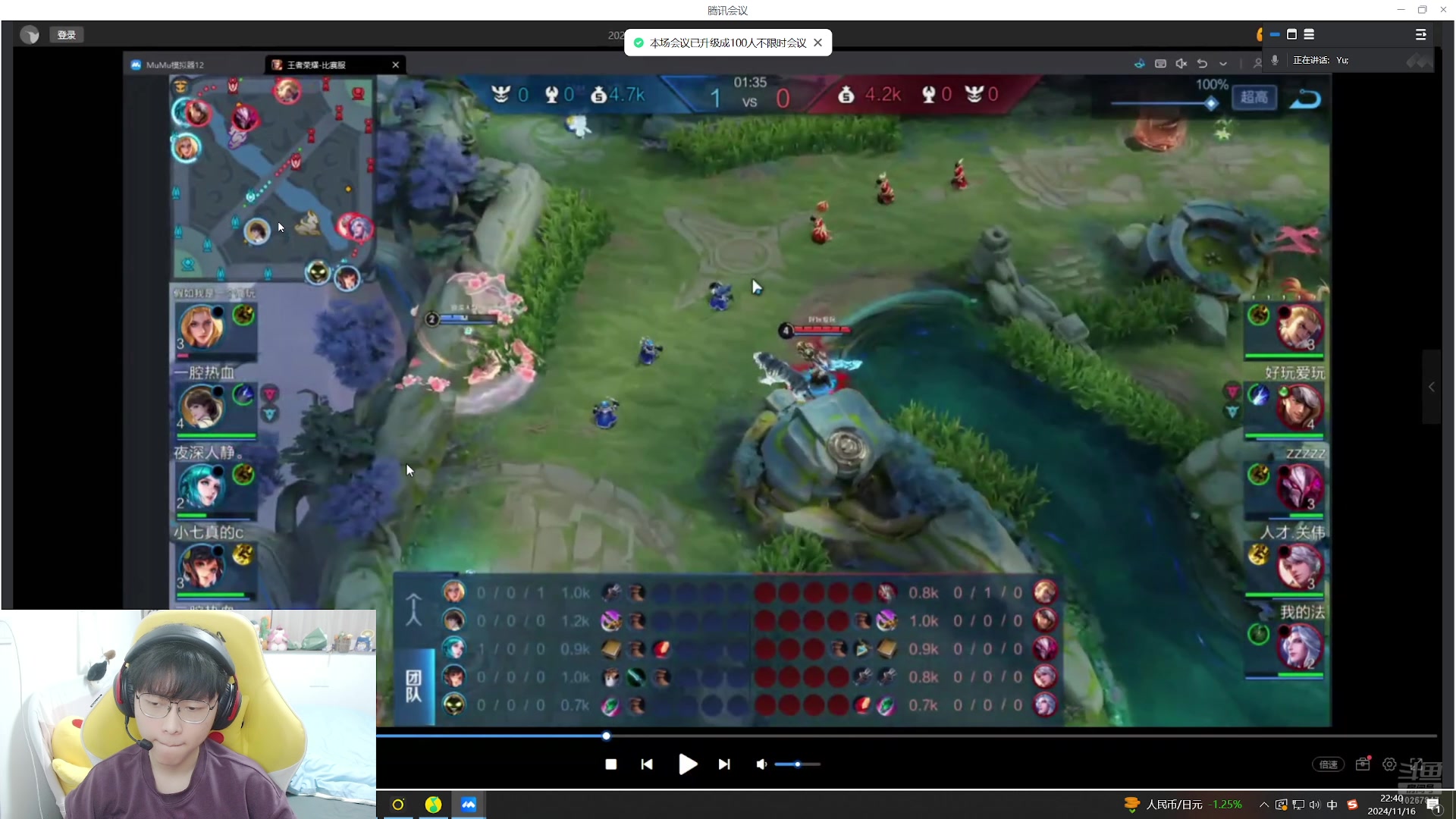
Task: Adjust the video player volume slider
Action: [x=798, y=764]
